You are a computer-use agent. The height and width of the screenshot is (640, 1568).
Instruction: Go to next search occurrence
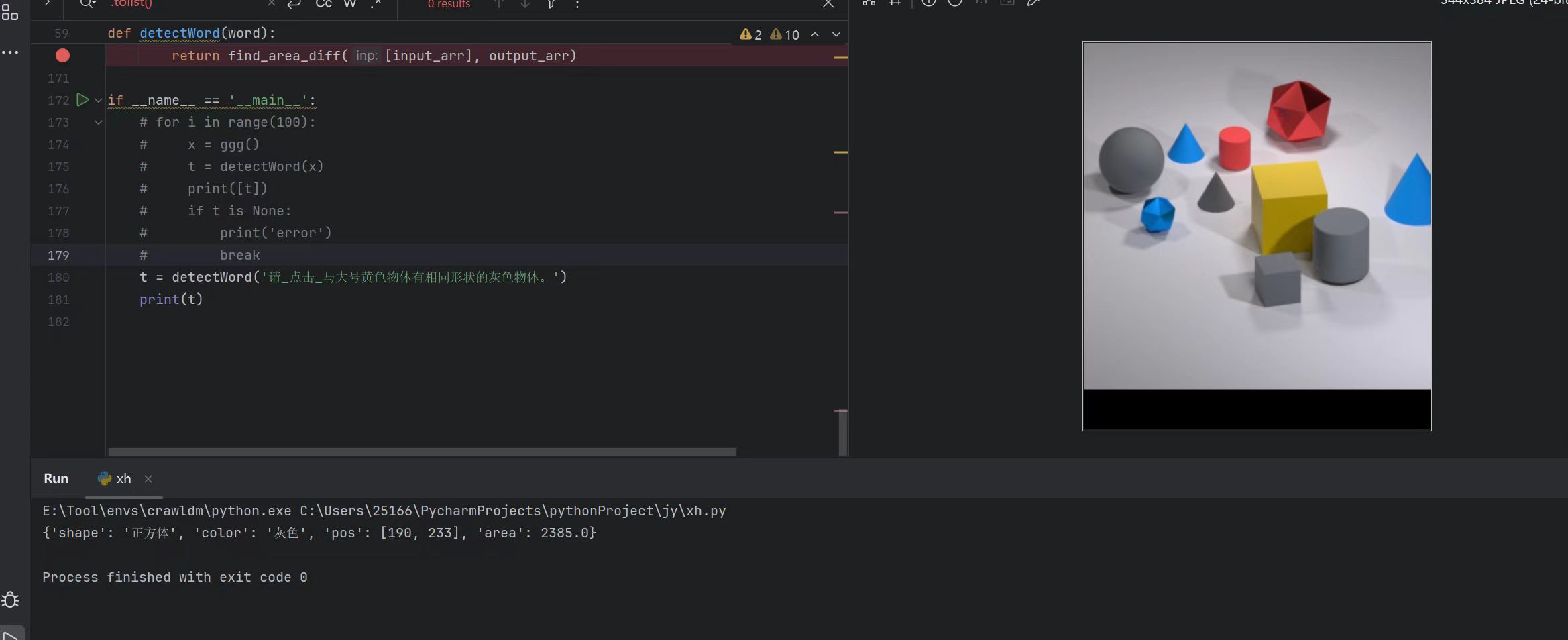click(x=525, y=4)
